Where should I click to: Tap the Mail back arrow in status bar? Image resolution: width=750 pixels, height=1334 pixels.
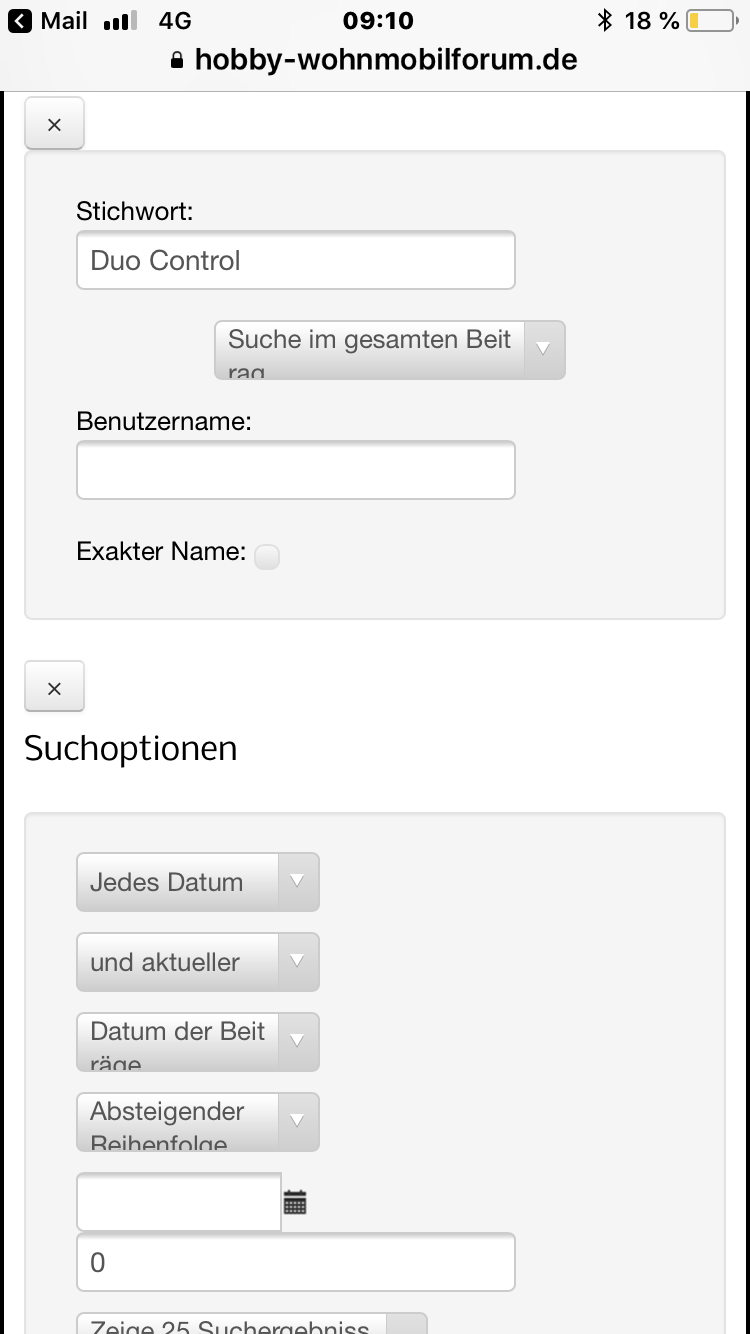click(x=20, y=21)
